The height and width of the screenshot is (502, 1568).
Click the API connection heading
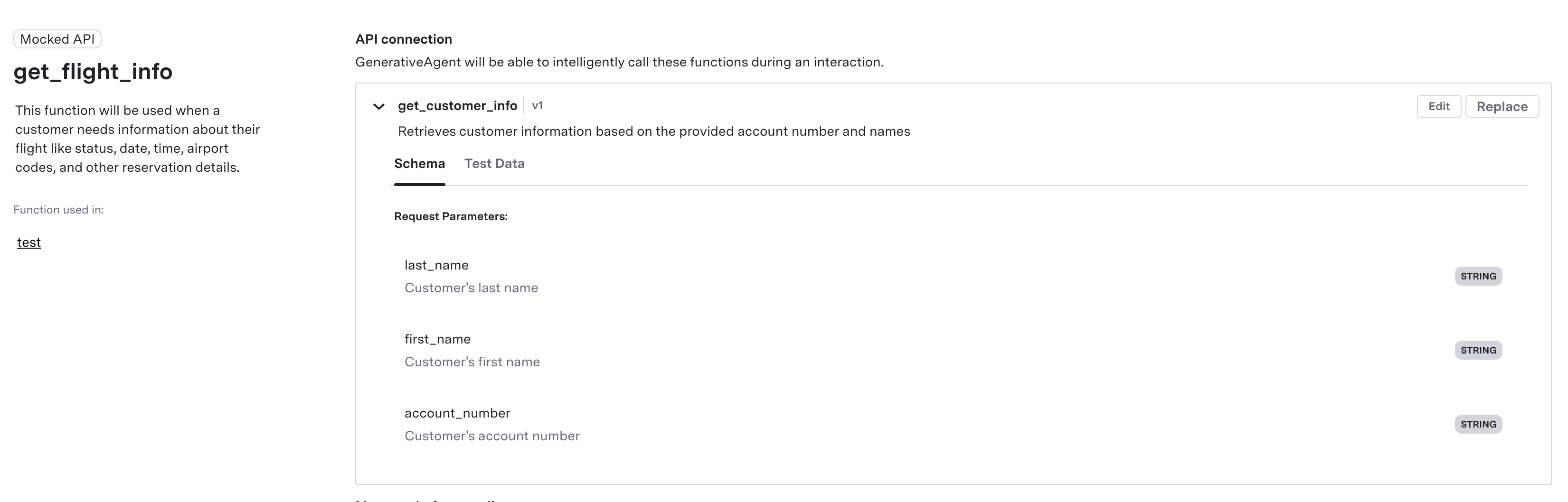[404, 39]
